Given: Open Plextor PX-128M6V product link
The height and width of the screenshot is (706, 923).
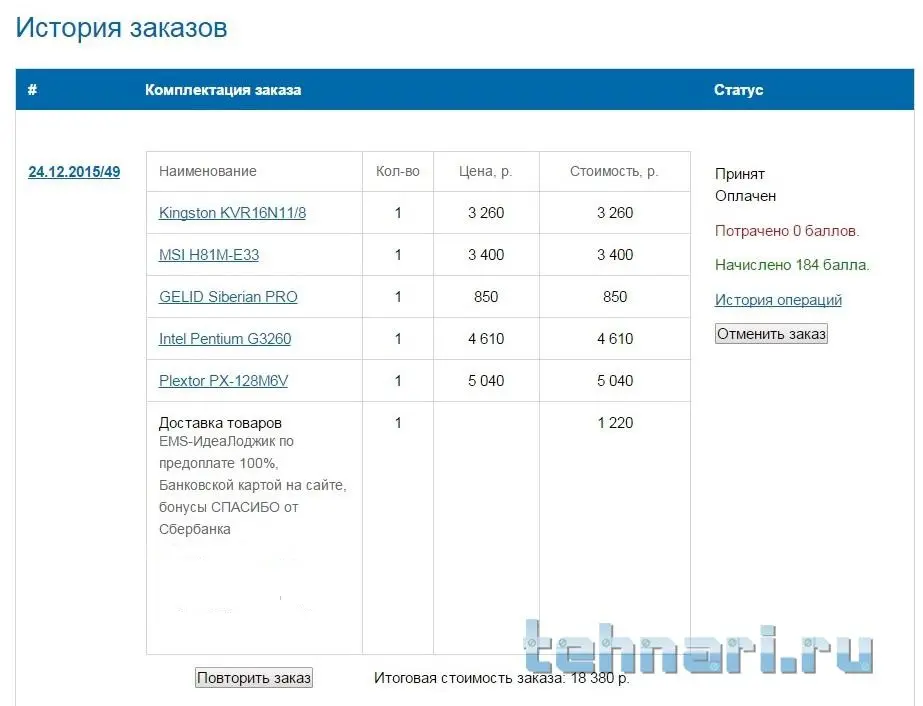Looking at the screenshot, I should click(x=224, y=380).
